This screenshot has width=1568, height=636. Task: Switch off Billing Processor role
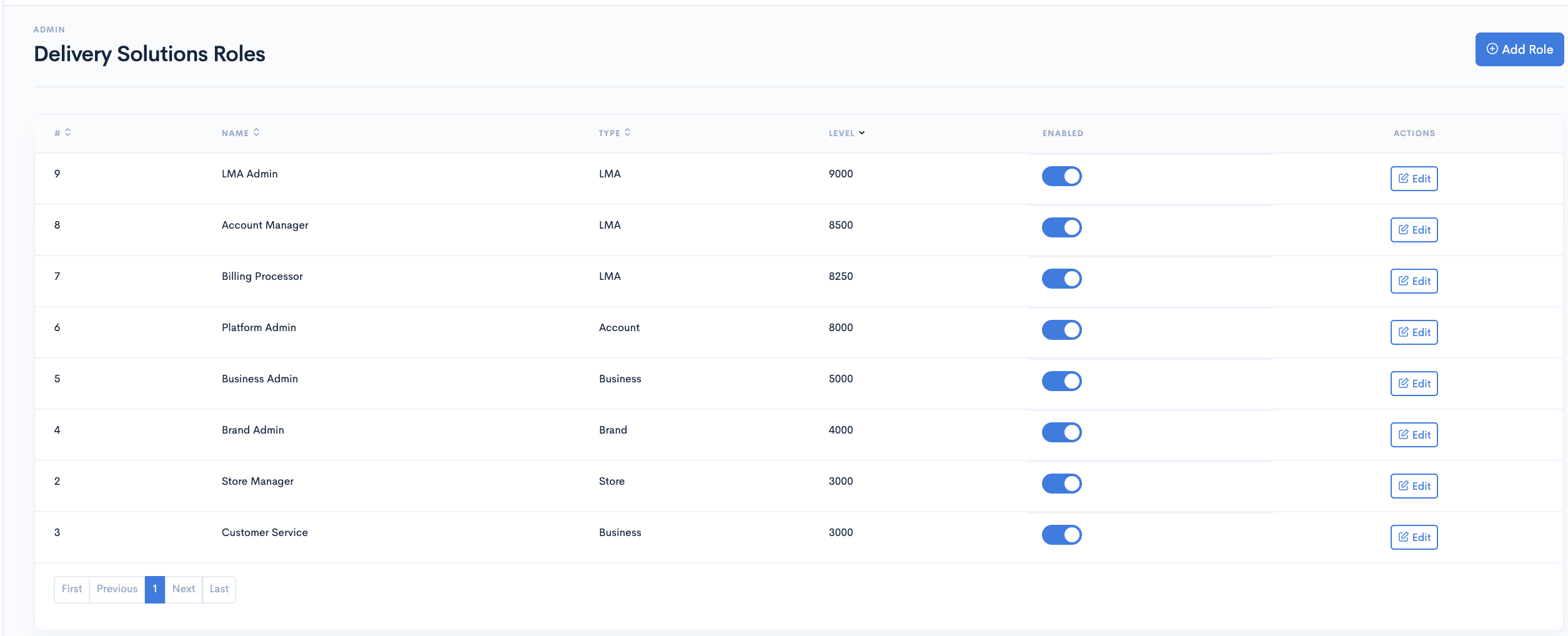click(x=1061, y=279)
